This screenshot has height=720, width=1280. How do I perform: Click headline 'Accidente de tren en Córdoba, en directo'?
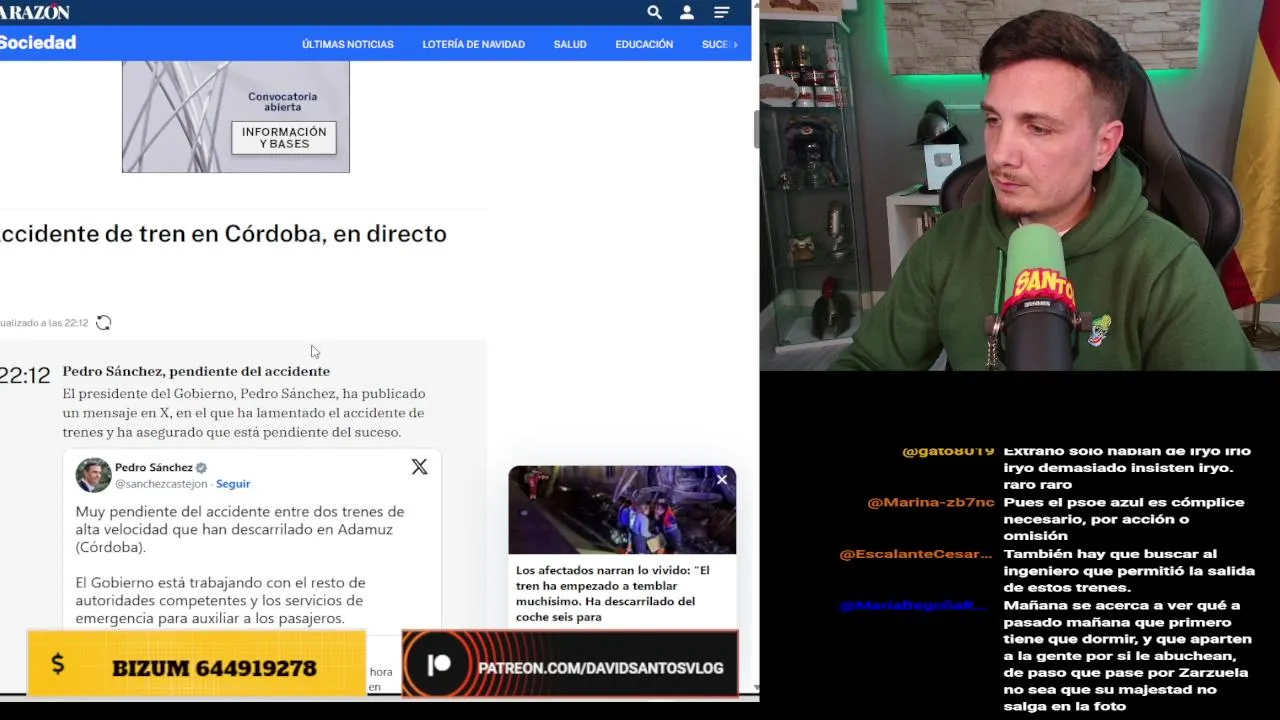(223, 234)
